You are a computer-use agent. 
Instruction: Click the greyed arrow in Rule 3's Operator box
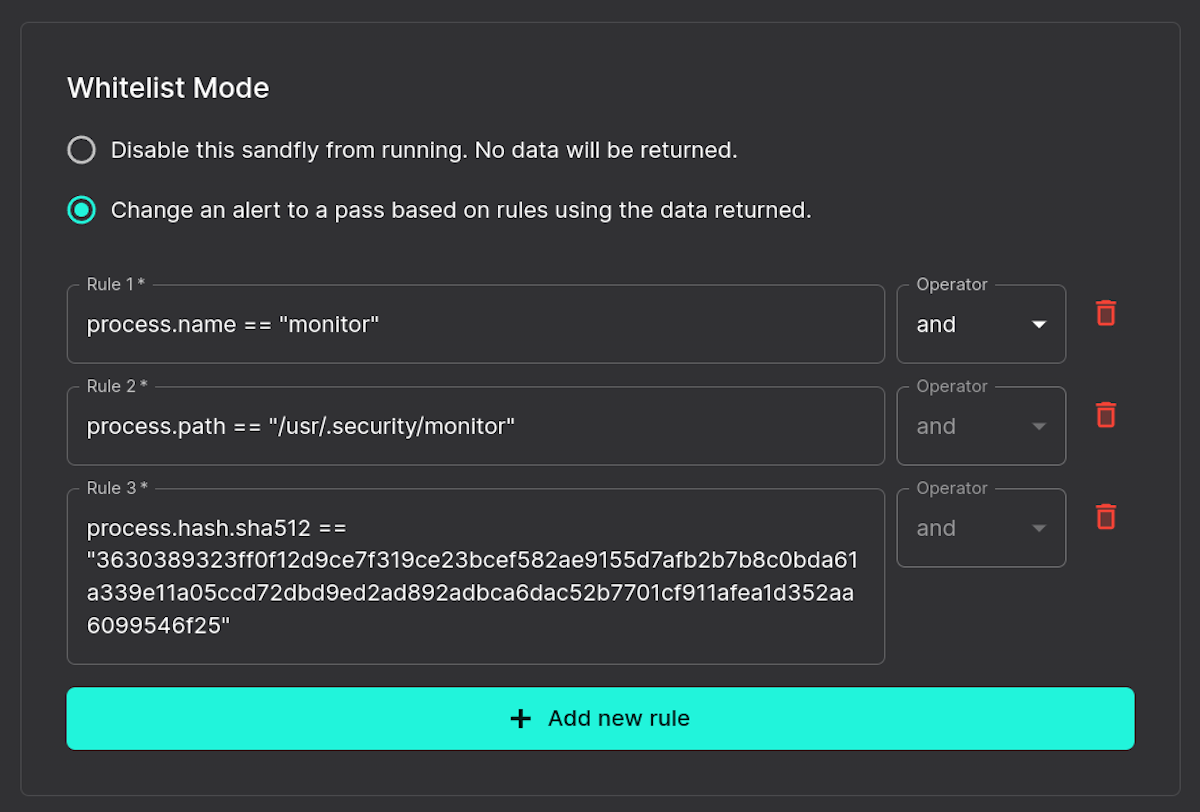point(1039,529)
